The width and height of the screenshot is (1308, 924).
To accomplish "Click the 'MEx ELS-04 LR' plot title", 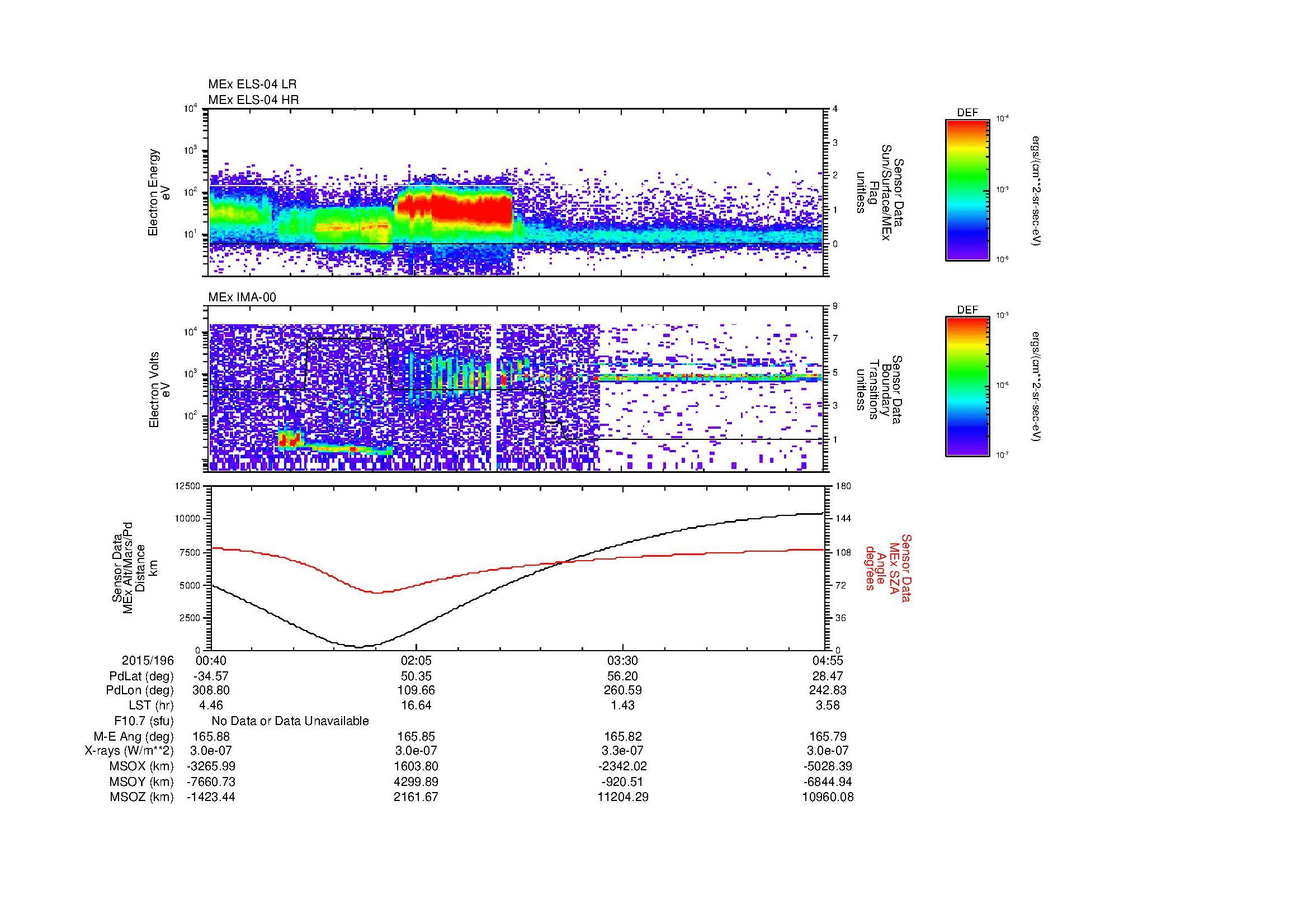I will pyautogui.click(x=252, y=84).
